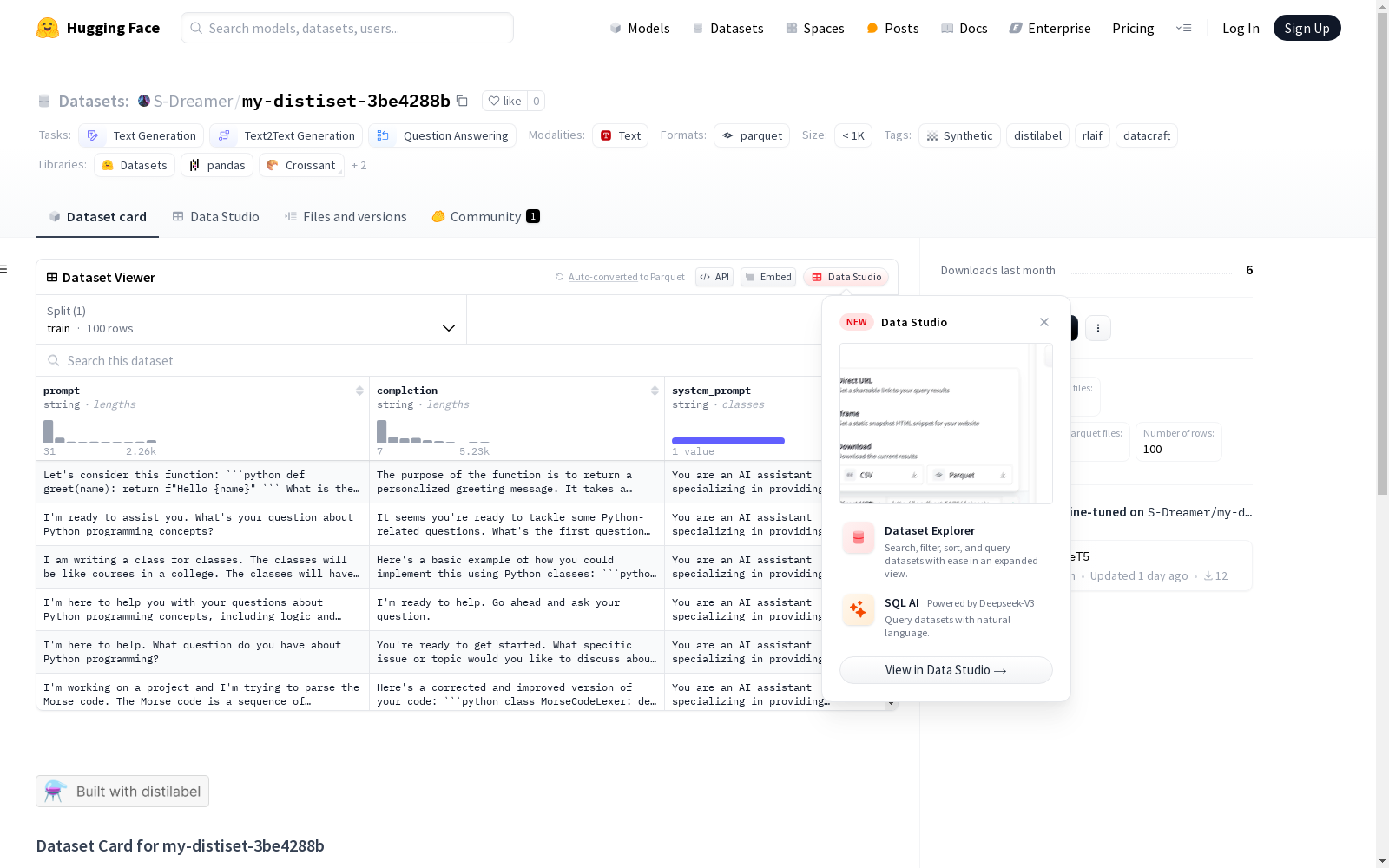
Task: Open the three-dot more options button
Action: click(x=1098, y=328)
